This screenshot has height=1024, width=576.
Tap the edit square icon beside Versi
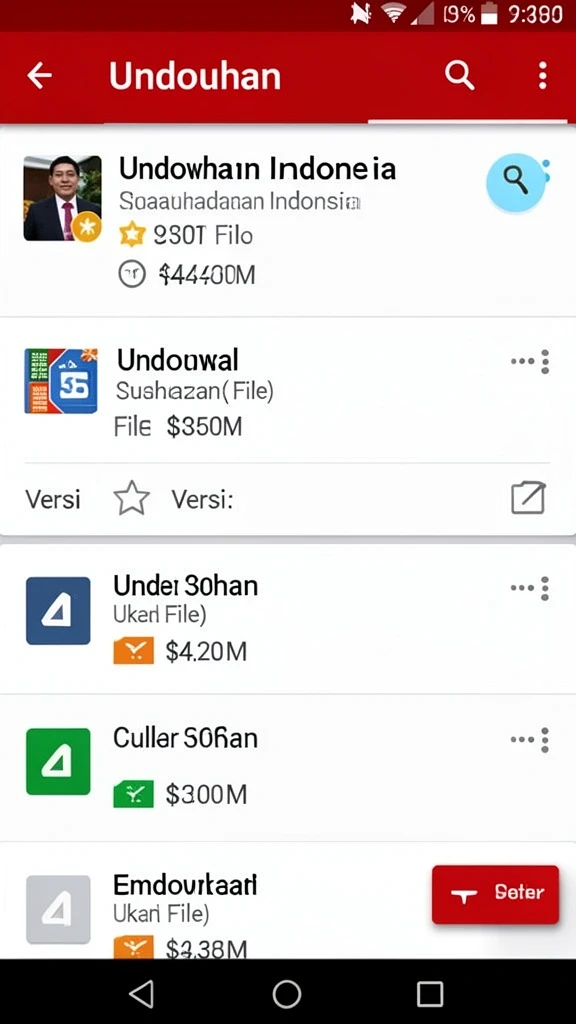tap(528, 498)
